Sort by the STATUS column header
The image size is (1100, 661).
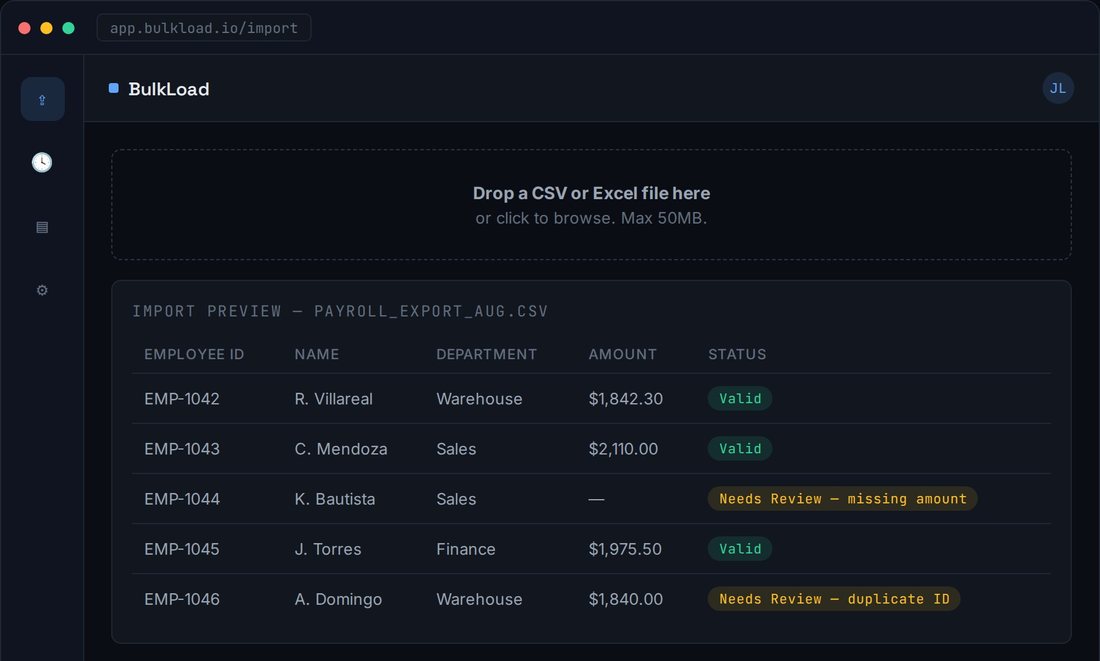coord(737,354)
